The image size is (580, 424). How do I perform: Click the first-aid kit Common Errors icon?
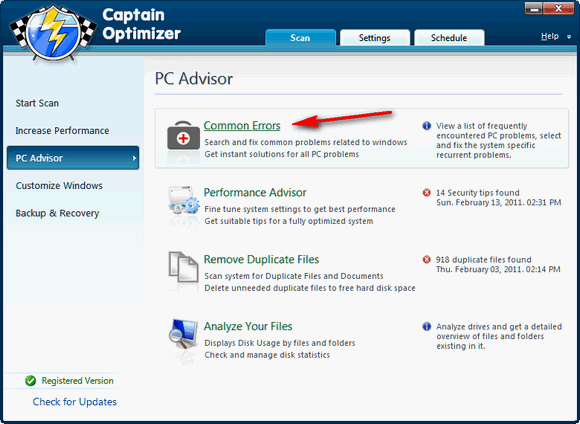click(183, 136)
